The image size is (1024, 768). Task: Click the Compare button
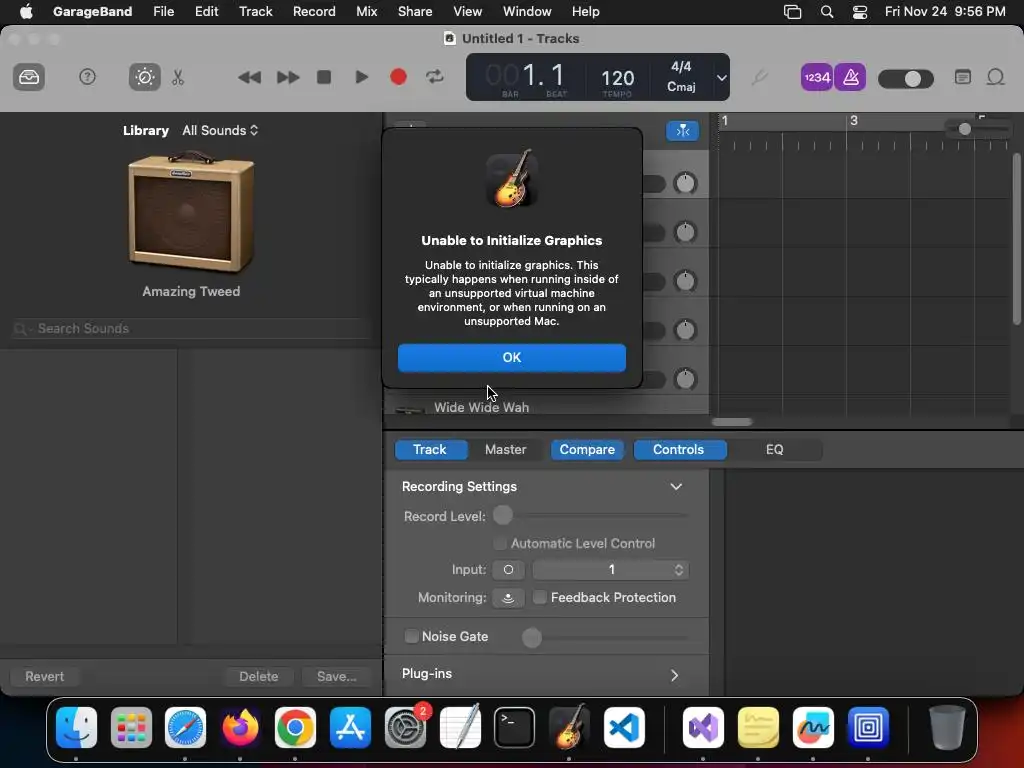click(x=586, y=449)
